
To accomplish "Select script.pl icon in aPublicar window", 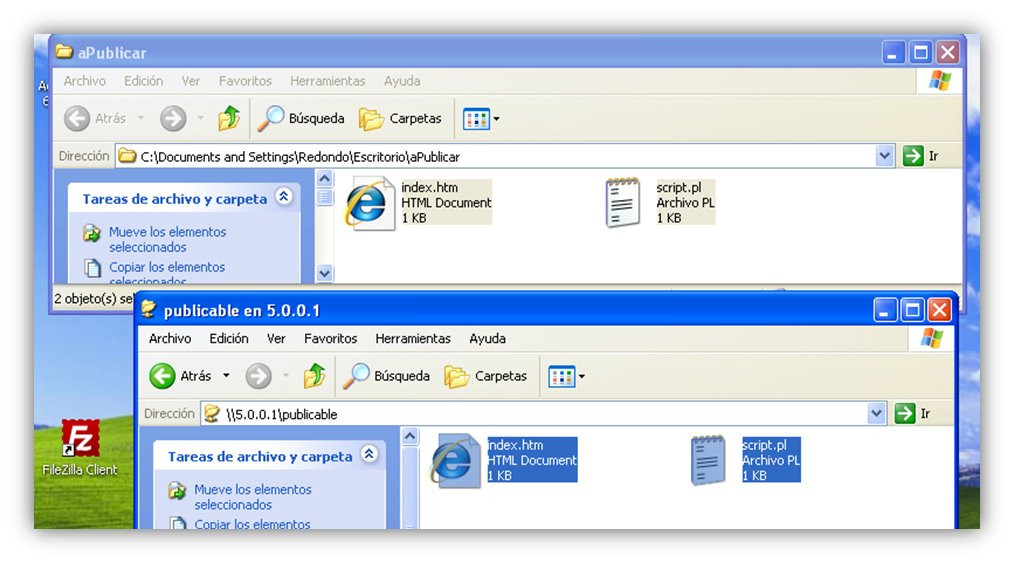I will (622, 203).
